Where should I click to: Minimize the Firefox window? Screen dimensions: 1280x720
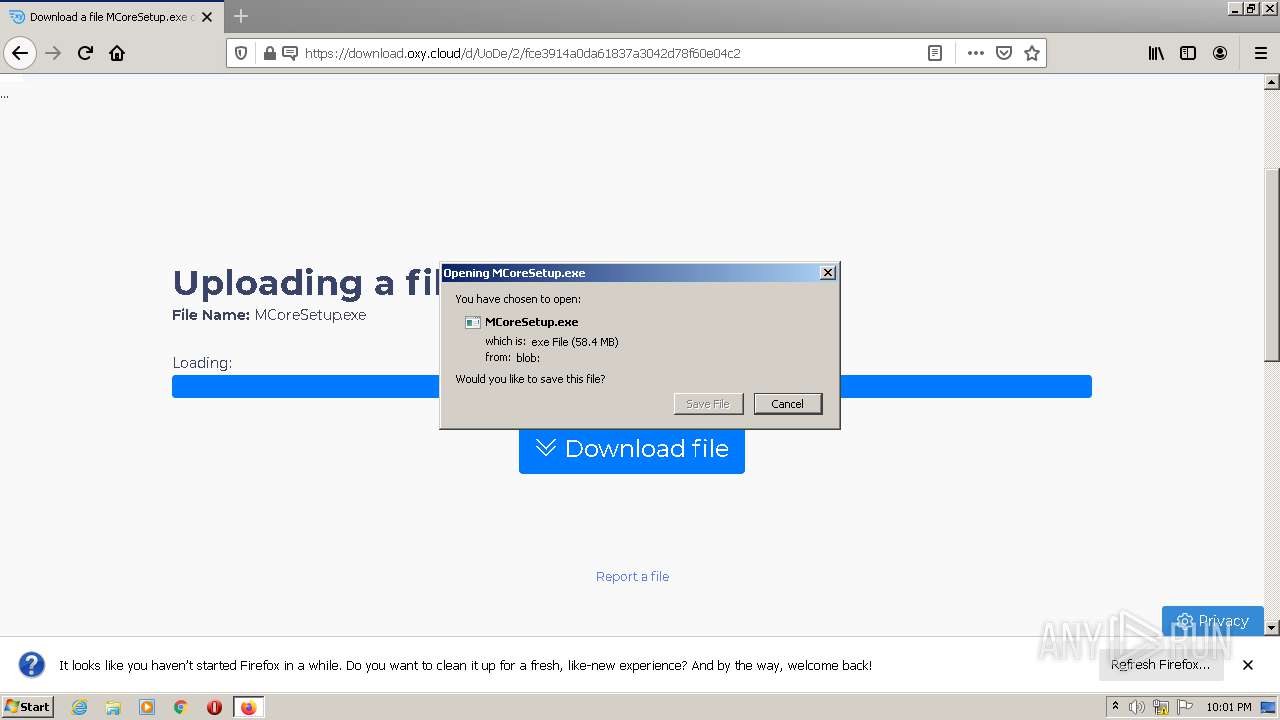[1236, 8]
